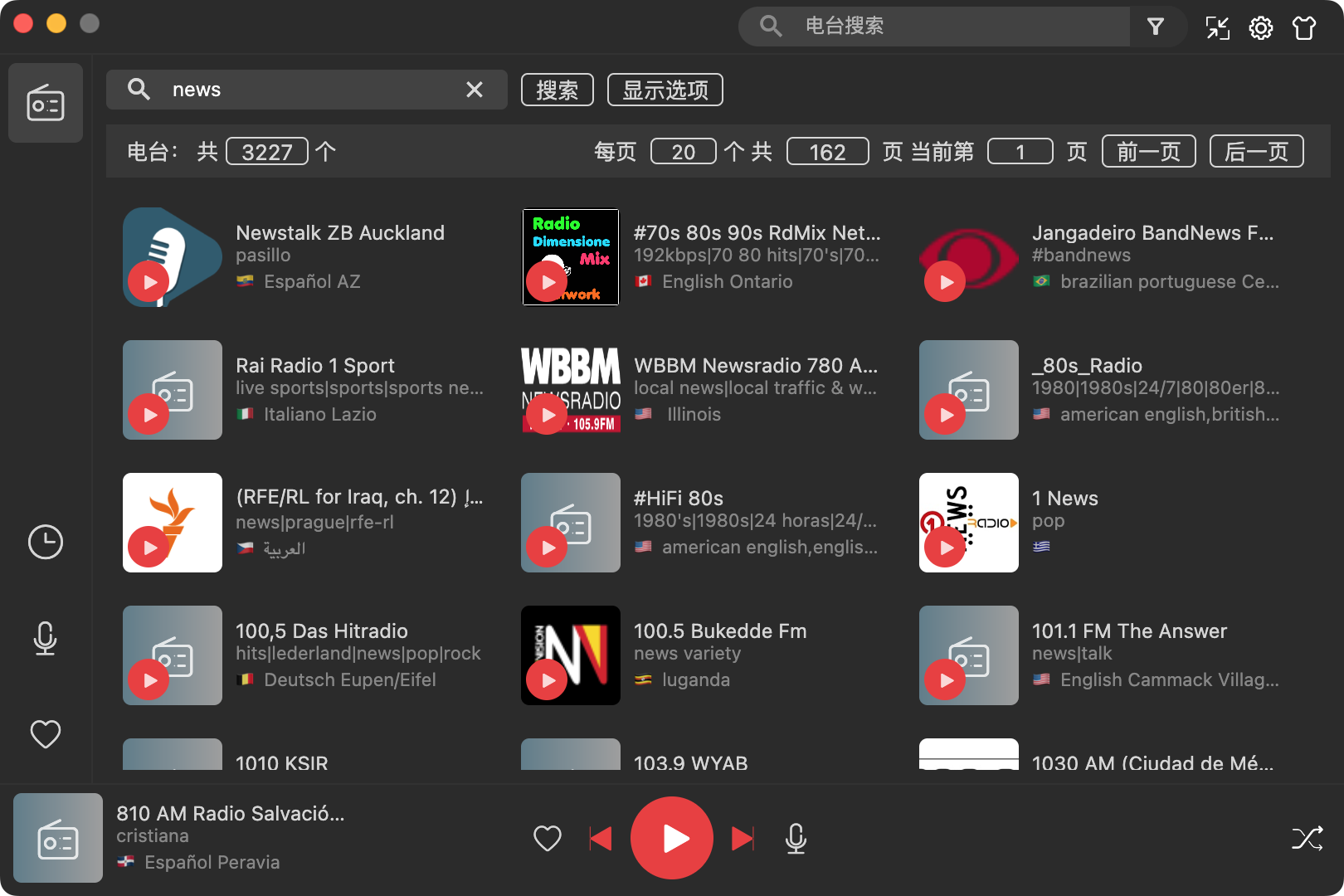Click the current page number field
The width and height of the screenshot is (1344, 896).
1020,152
